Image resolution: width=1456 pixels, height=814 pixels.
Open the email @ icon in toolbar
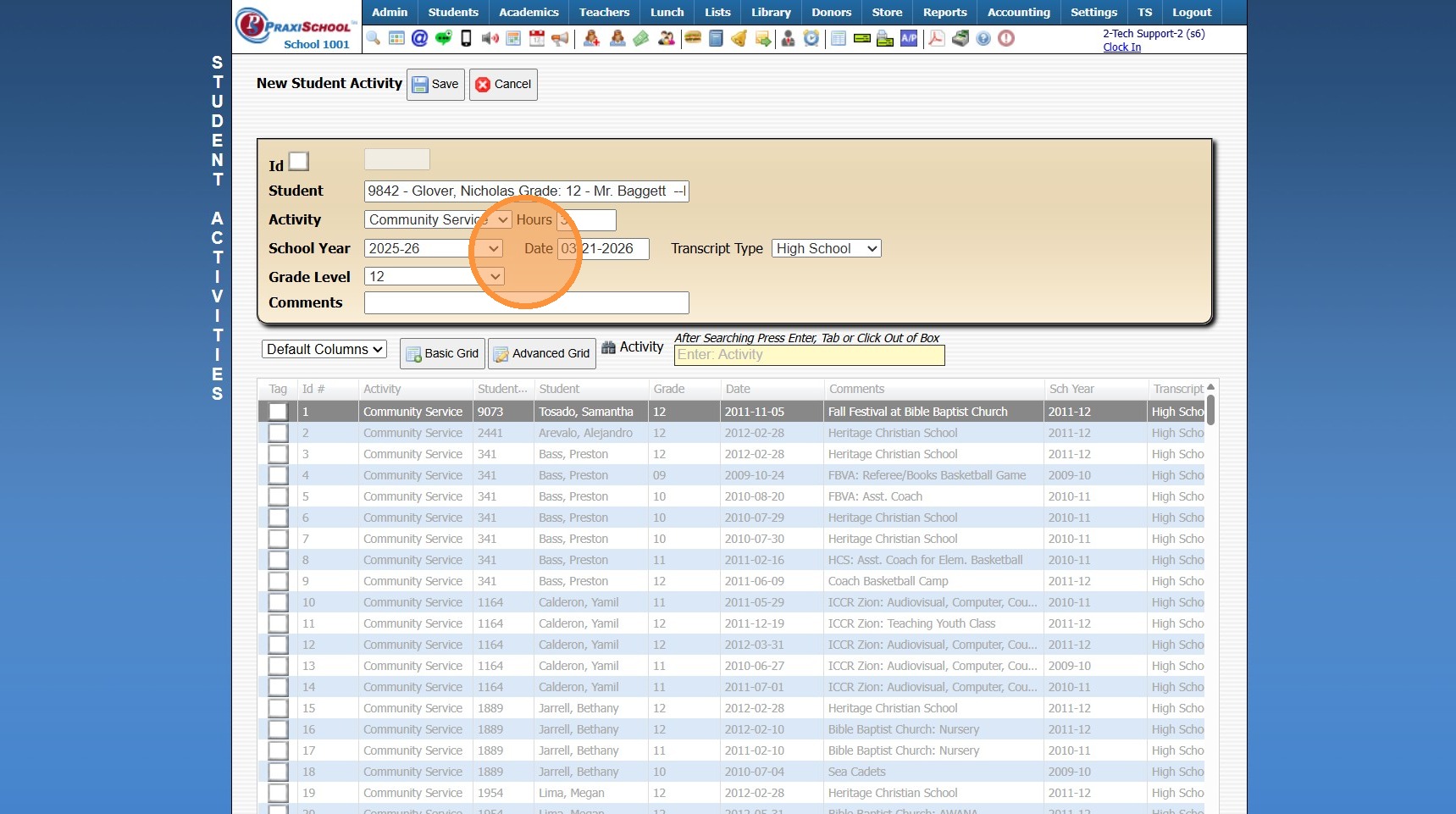(419, 38)
